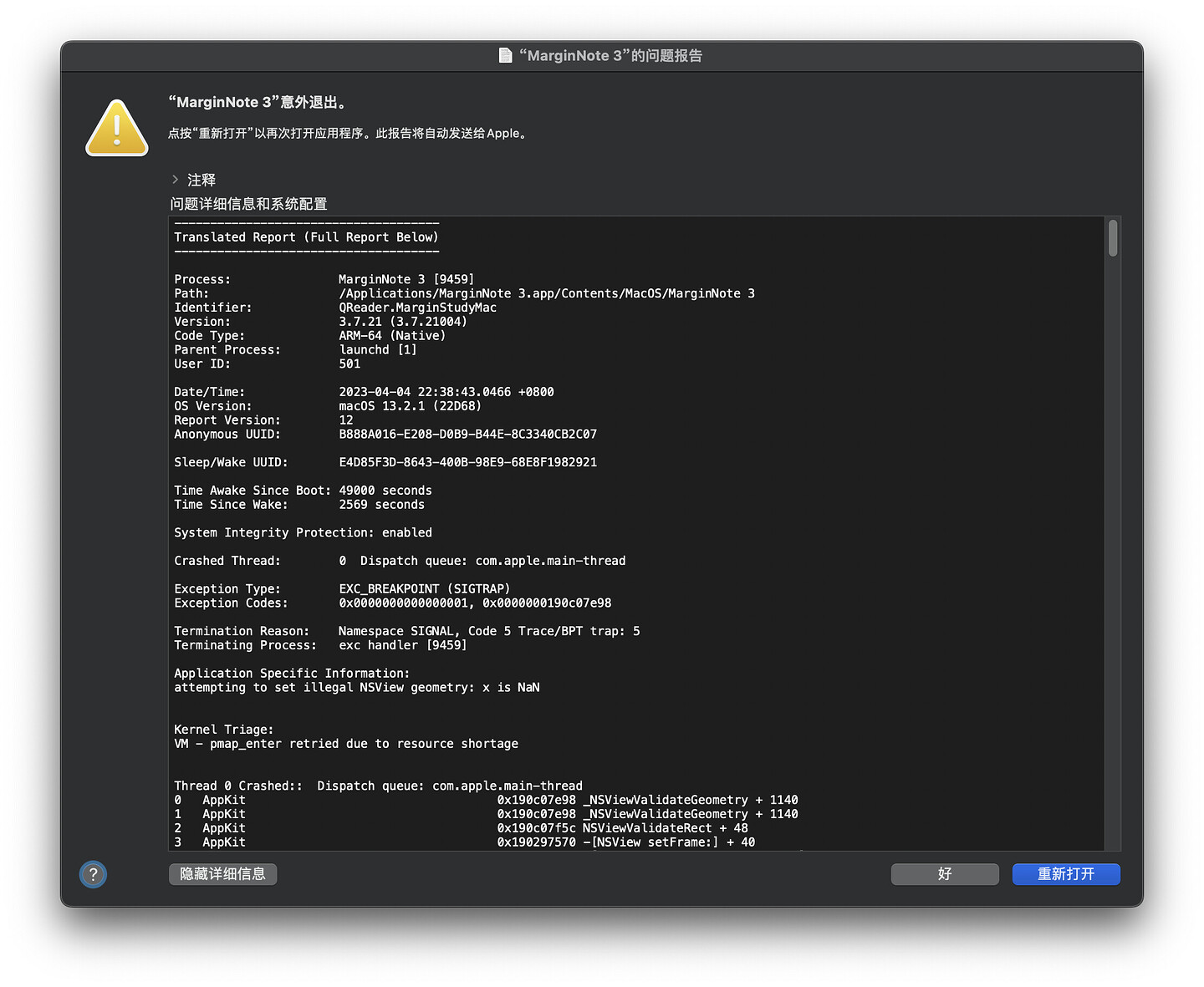This screenshot has width=1204, height=987.
Task: Click the Exception Type EXC_BREAKPOINT (SIGTRAP)
Action: click(425, 589)
